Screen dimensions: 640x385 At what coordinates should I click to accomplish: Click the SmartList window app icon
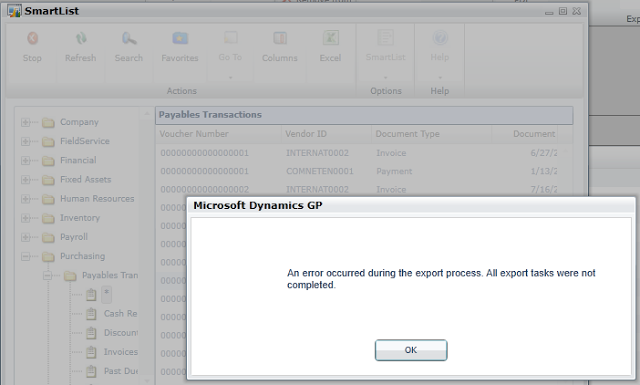[x=14, y=11]
